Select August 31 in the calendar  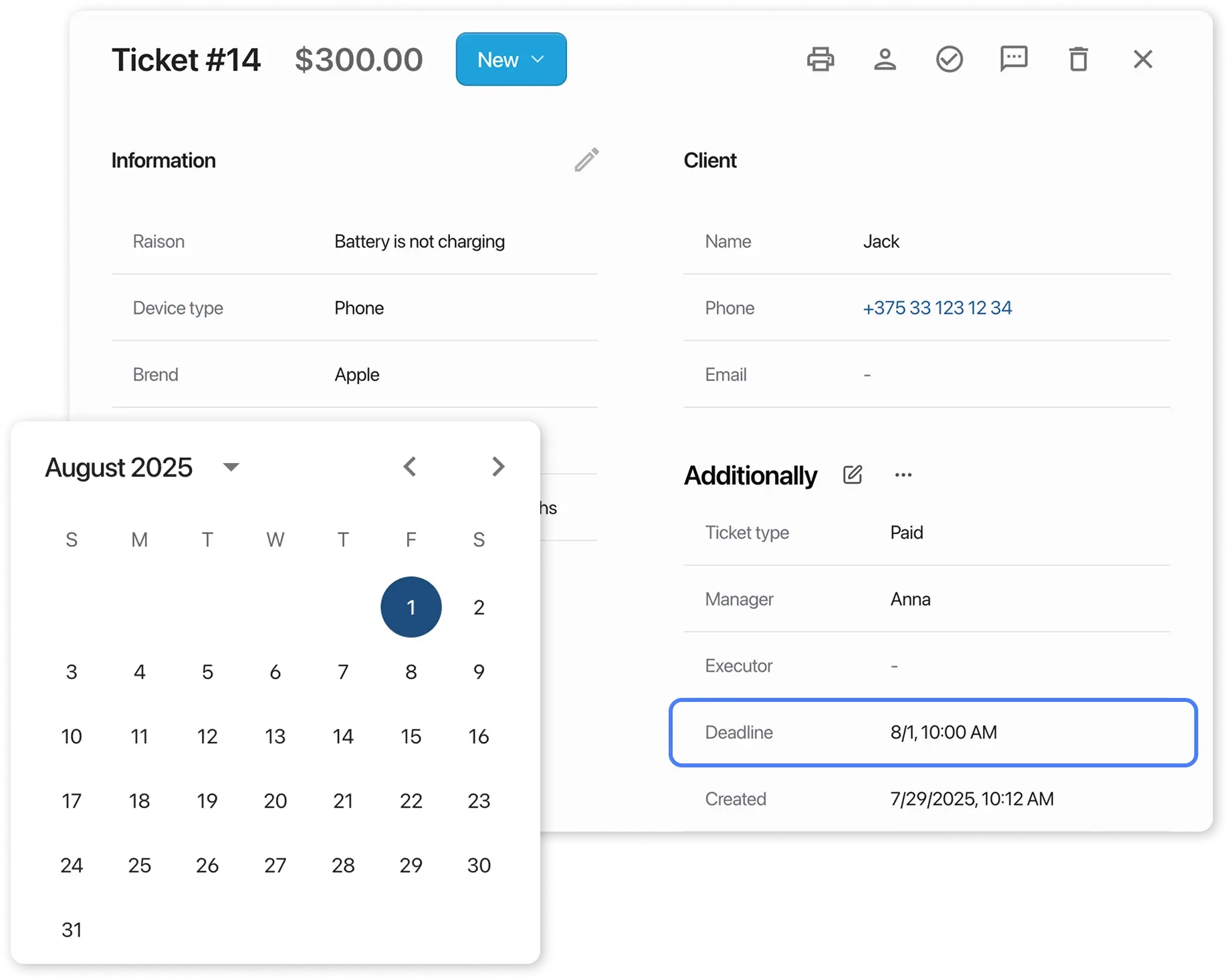pos(72,930)
